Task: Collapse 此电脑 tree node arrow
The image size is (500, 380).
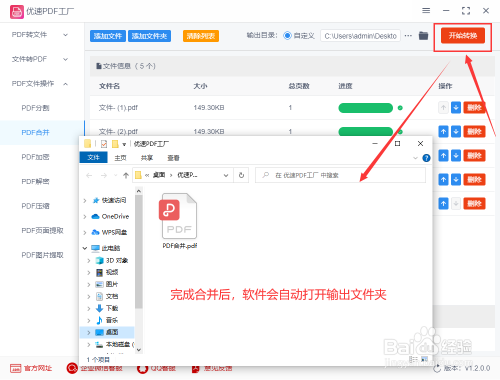Action: coord(85,248)
